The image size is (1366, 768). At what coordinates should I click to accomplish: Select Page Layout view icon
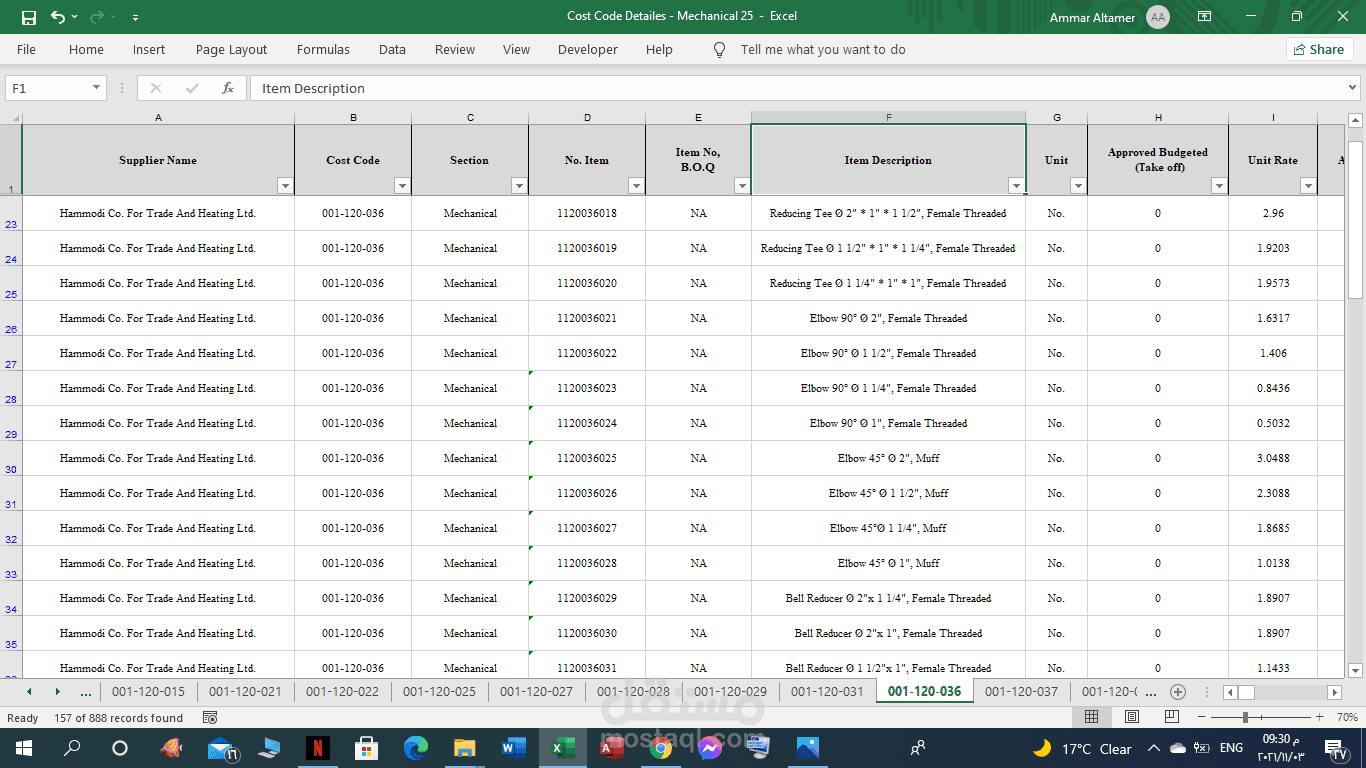pos(1131,717)
